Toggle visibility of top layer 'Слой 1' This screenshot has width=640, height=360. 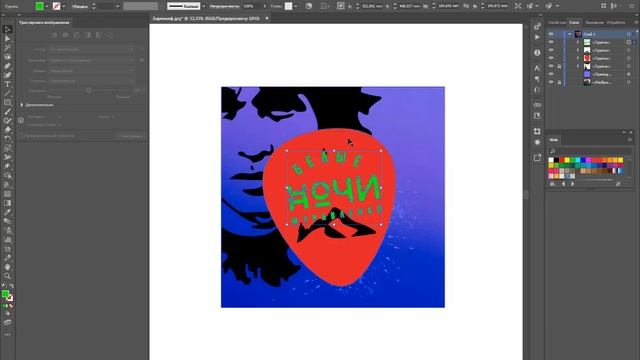[551, 34]
